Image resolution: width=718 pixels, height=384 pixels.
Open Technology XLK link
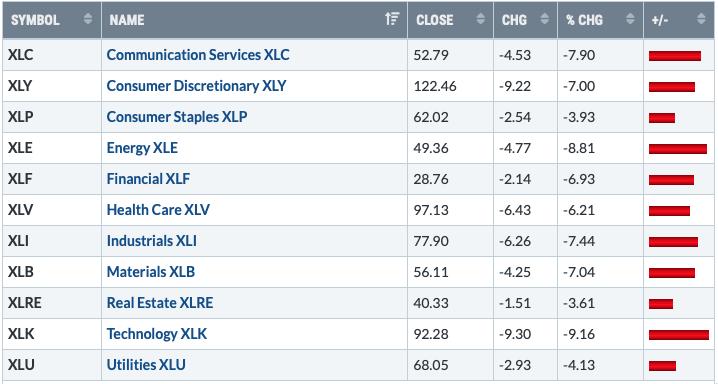pos(157,334)
